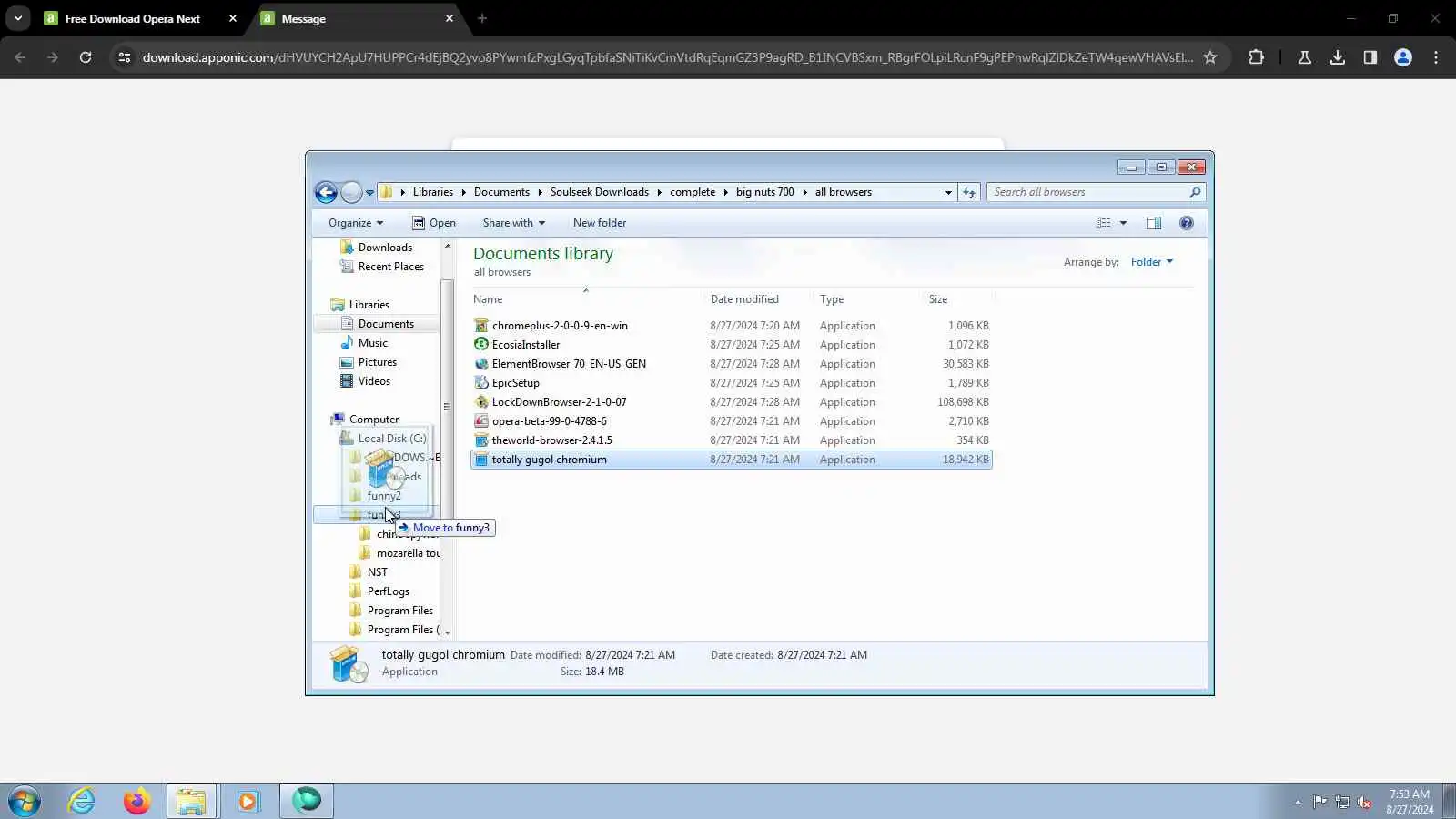This screenshot has height=819, width=1456.
Task: Select Pictures in the navigation pane
Action: click(378, 362)
